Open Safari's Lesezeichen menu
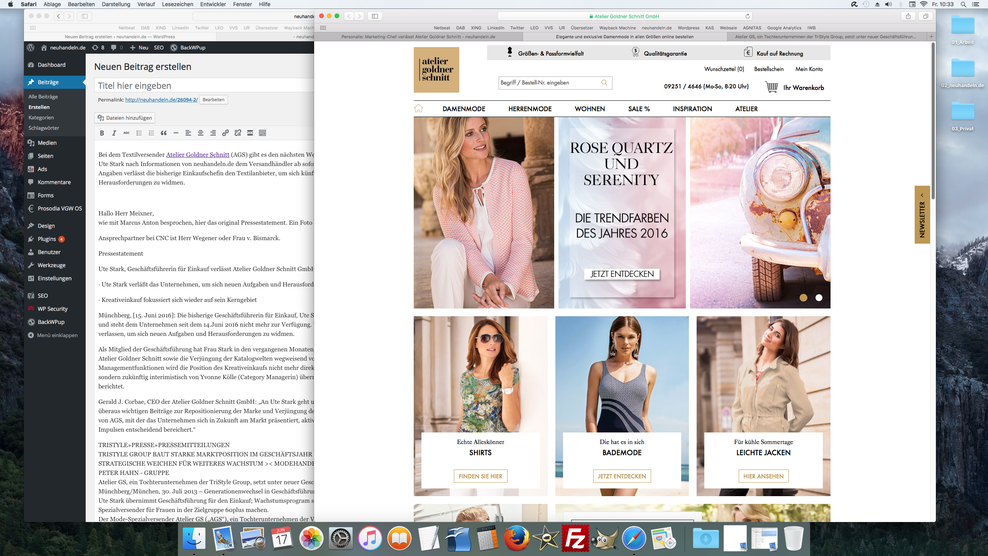Screen dimensions: 988x556 177,4
